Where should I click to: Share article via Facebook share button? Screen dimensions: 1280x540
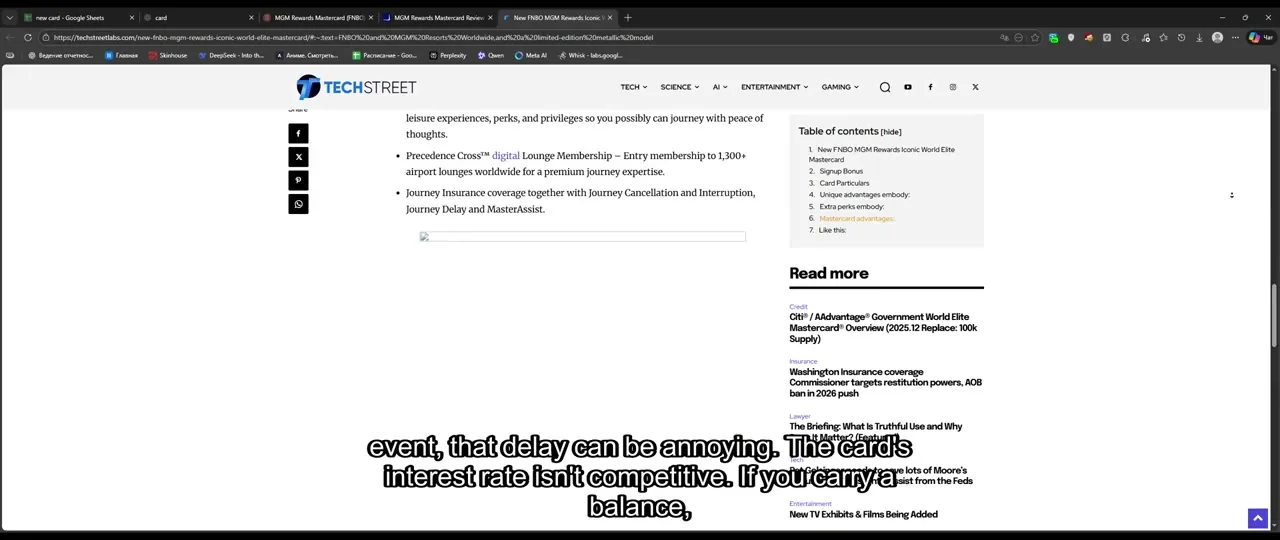(x=298, y=134)
